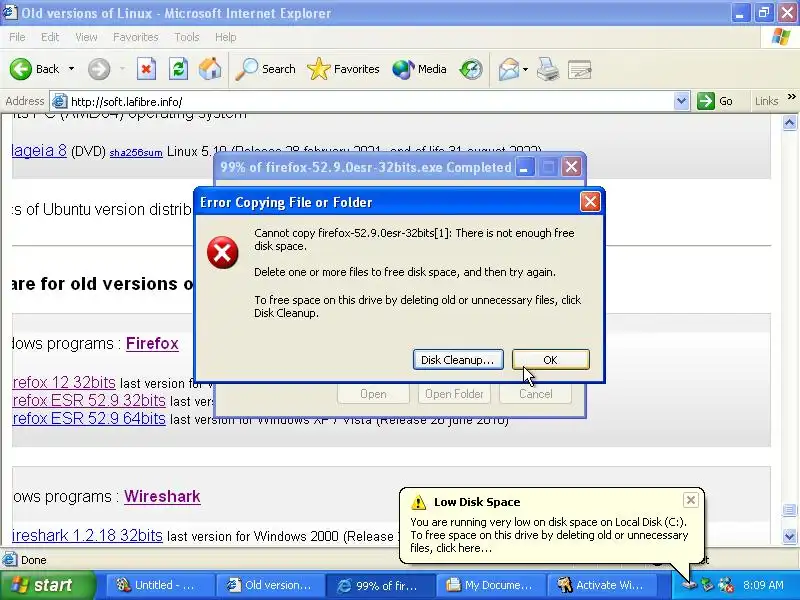The width and height of the screenshot is (800, 600).
Task: Open the Search pane
Action: point(265,69)
